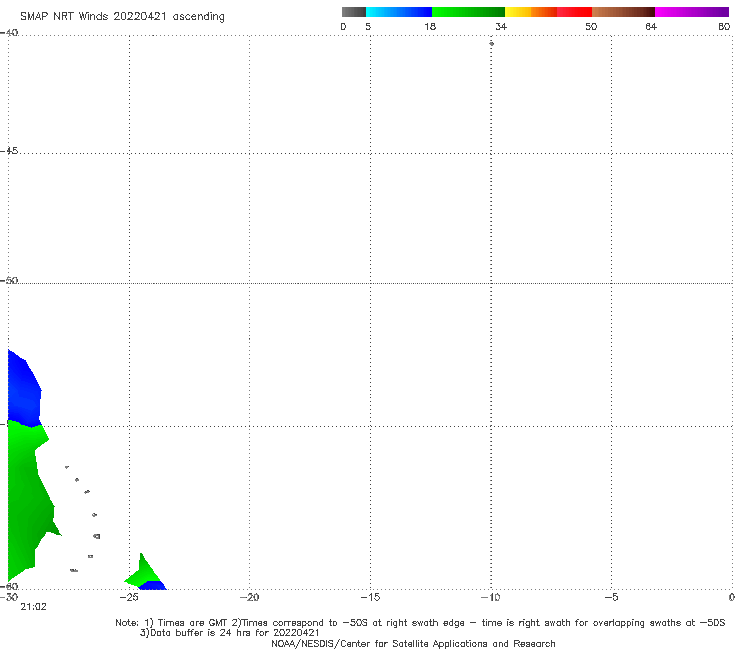The height and width of the screenshot is (650, 740).
Task: Click the longitude label '-25'
Action: tap(129, 597)
